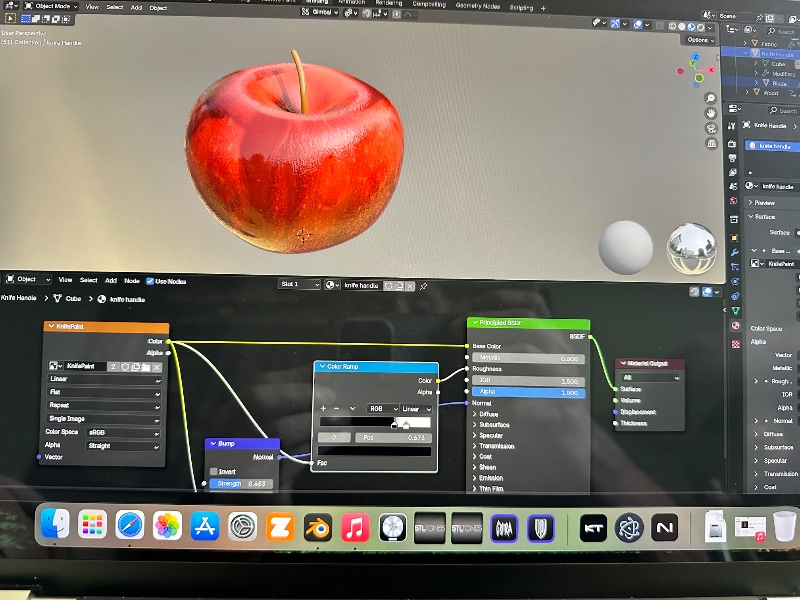Open the Slot 1 dropdown
This screenshot has height=600, width=800.
(x=299, y=285)
